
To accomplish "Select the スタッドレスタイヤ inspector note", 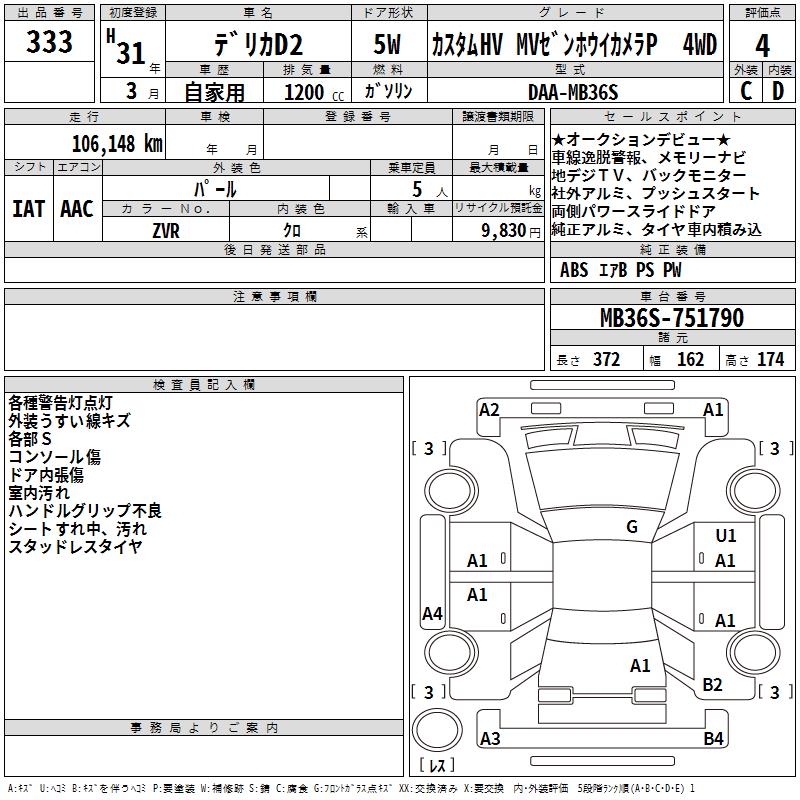I will click(75, 546).
